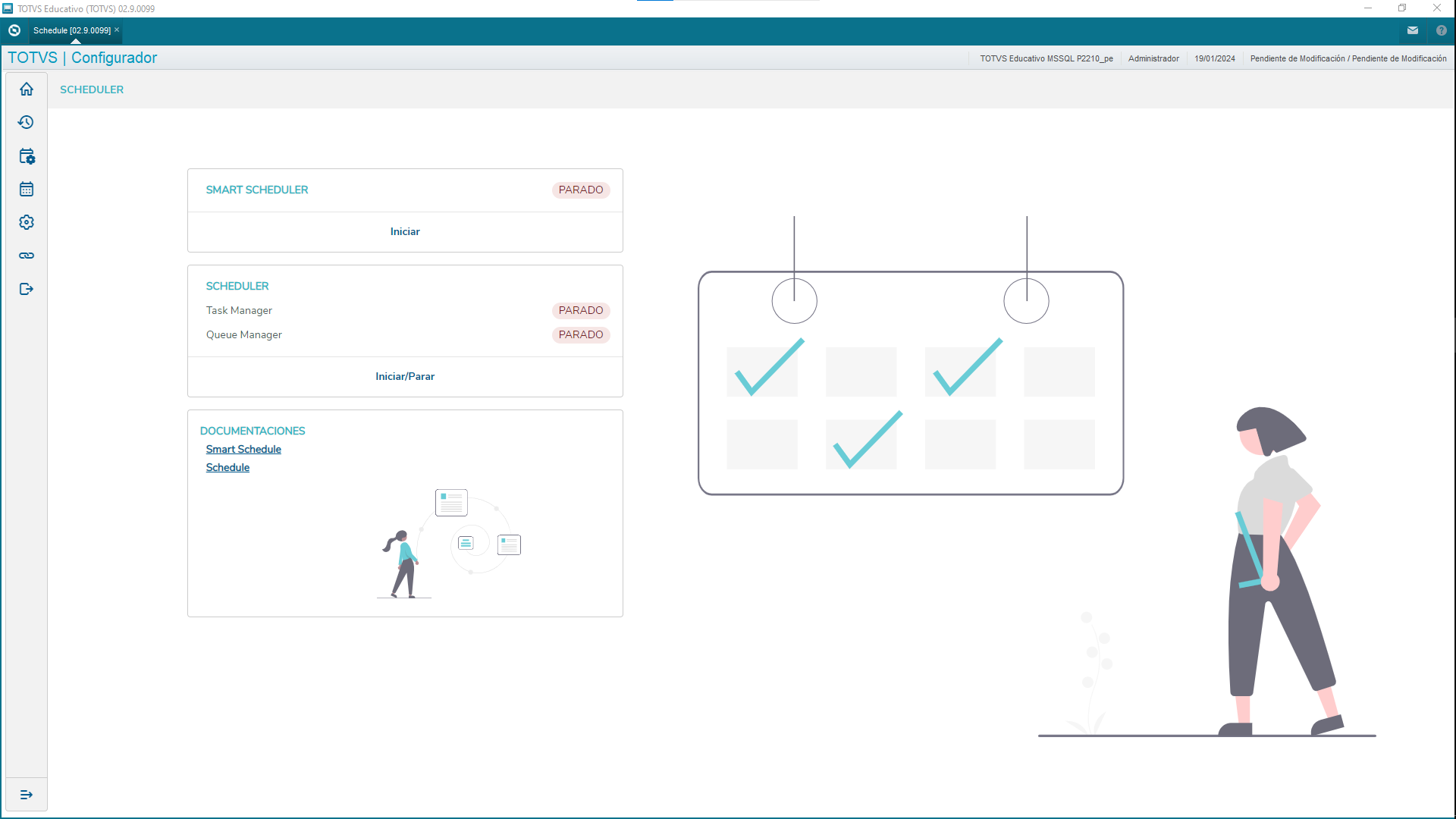Open the help question mark icon
Screen dimensions: 1456x819
(x=1442, y=30)
